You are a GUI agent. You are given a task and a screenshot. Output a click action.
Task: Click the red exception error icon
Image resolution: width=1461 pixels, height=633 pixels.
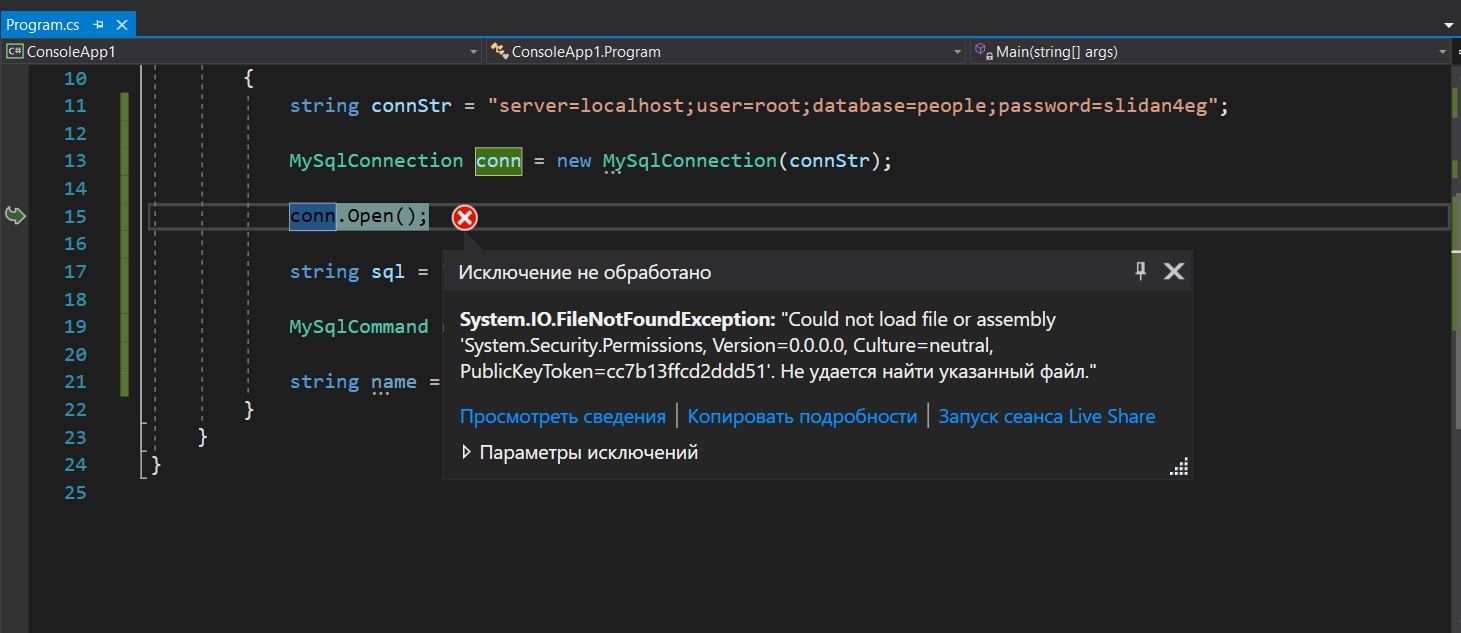click(465, 217)
